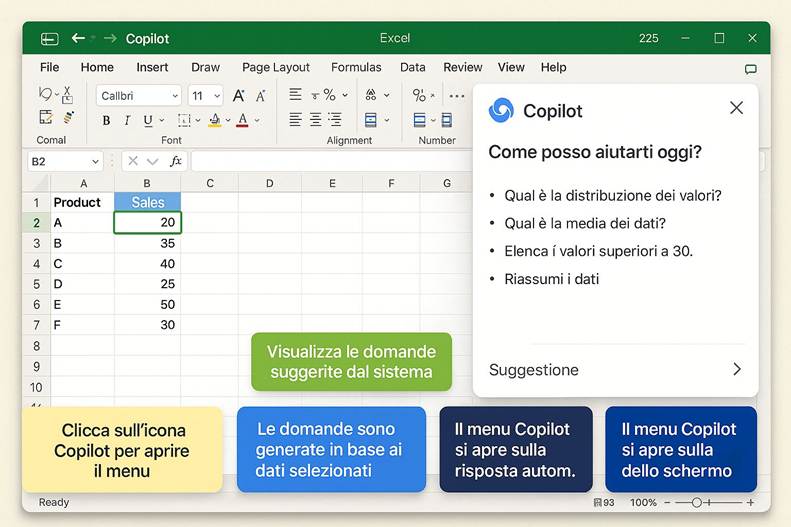Expand the percent orientation dropdown arrow

[345, 95]
